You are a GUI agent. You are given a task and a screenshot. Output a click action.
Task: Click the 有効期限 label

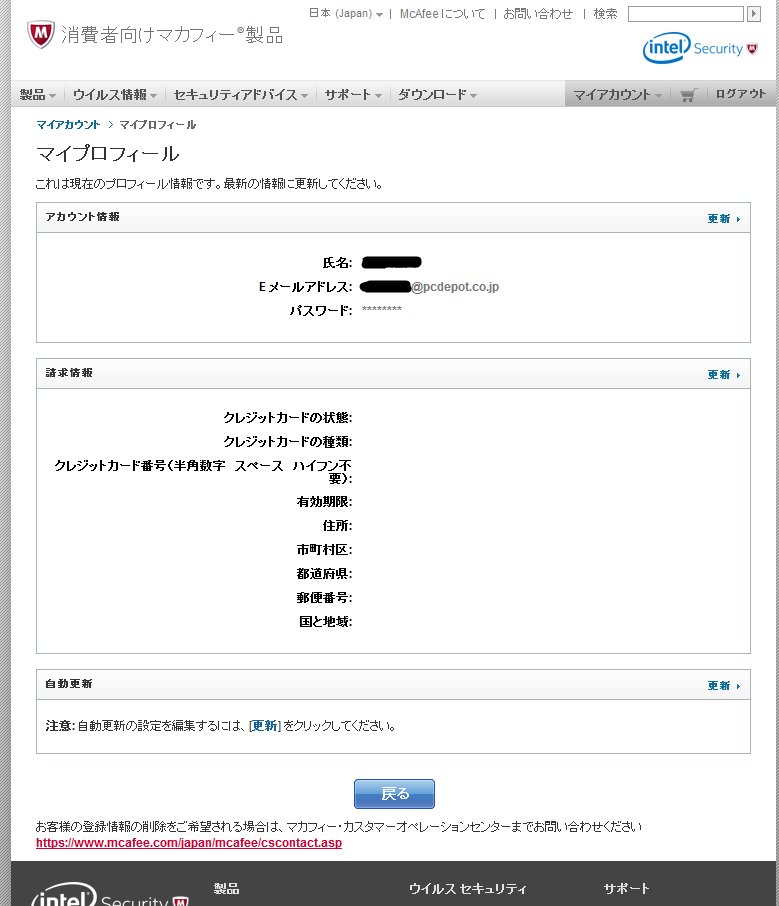point(324,502)
